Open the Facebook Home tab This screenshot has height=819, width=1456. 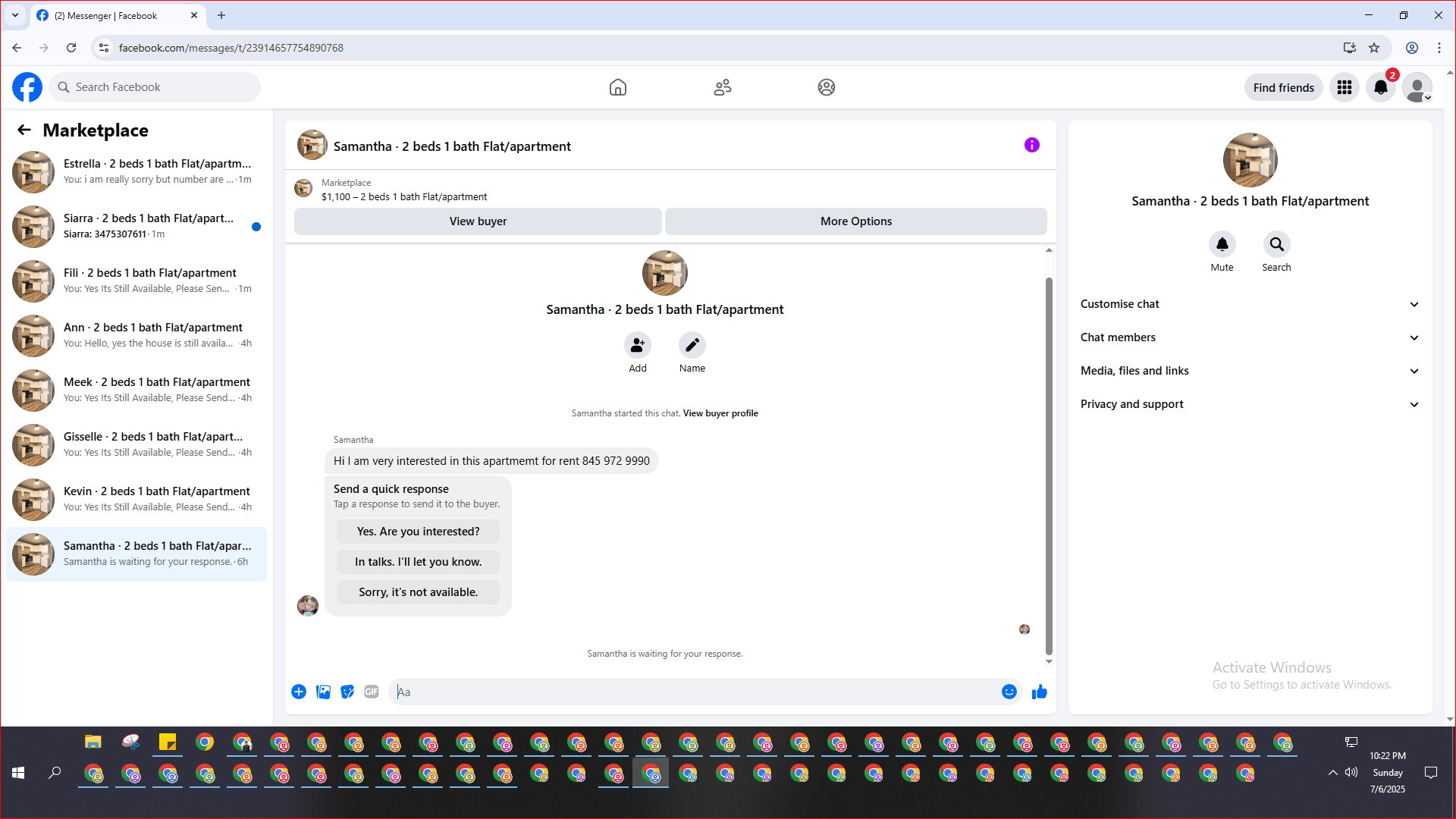[617, 87]
